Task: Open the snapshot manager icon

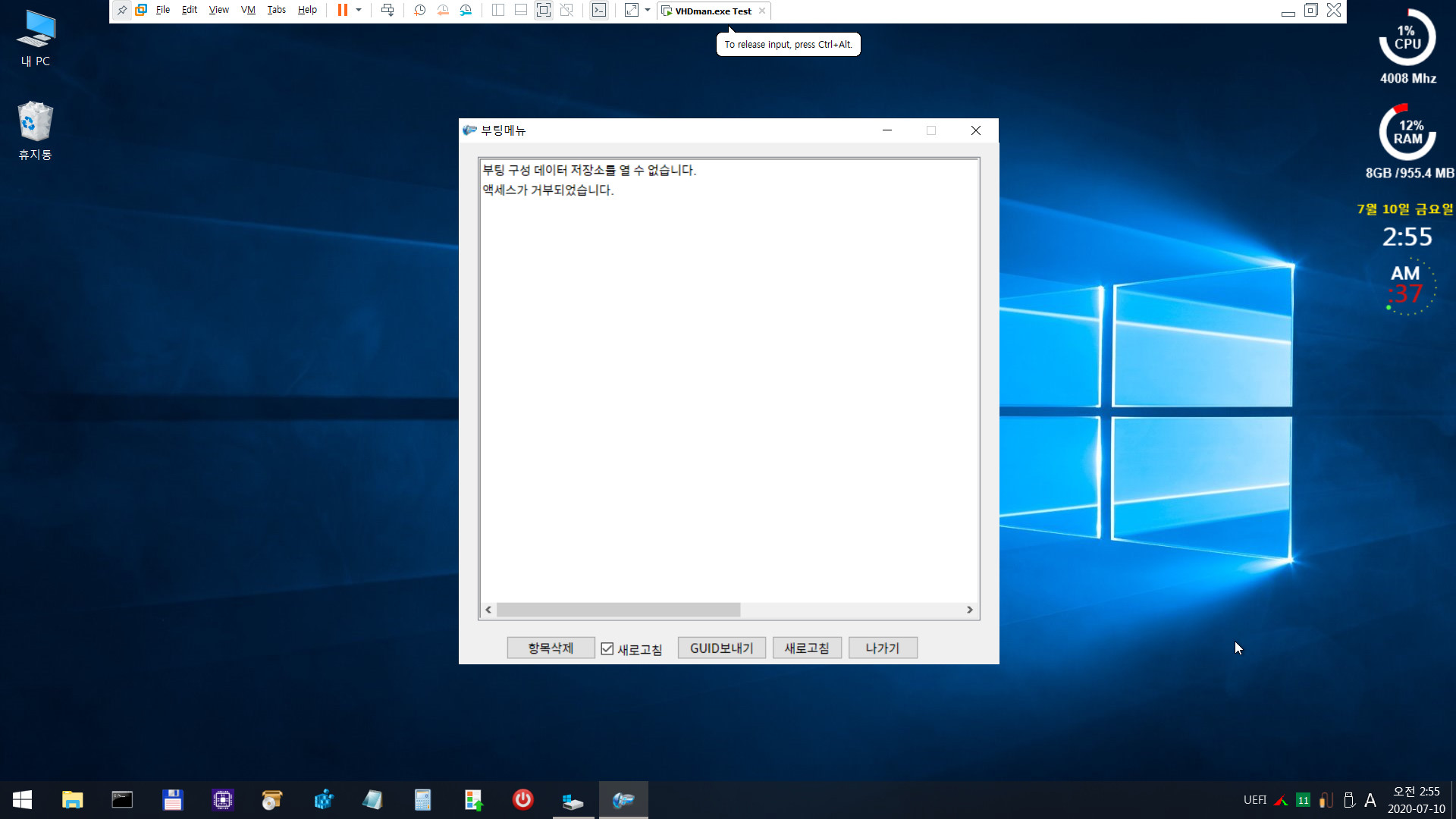Action: 466,11
